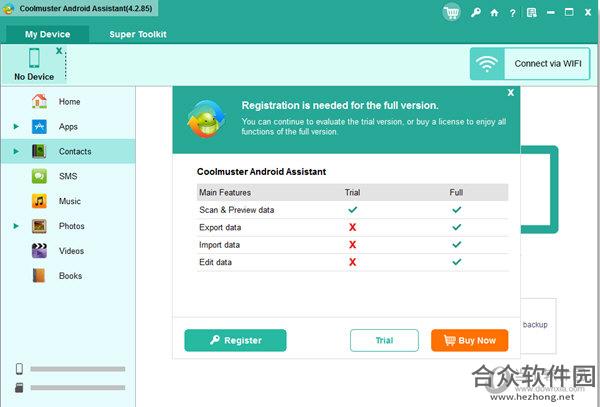Click the Android Assistant logo in dialog

pos(205,119)
